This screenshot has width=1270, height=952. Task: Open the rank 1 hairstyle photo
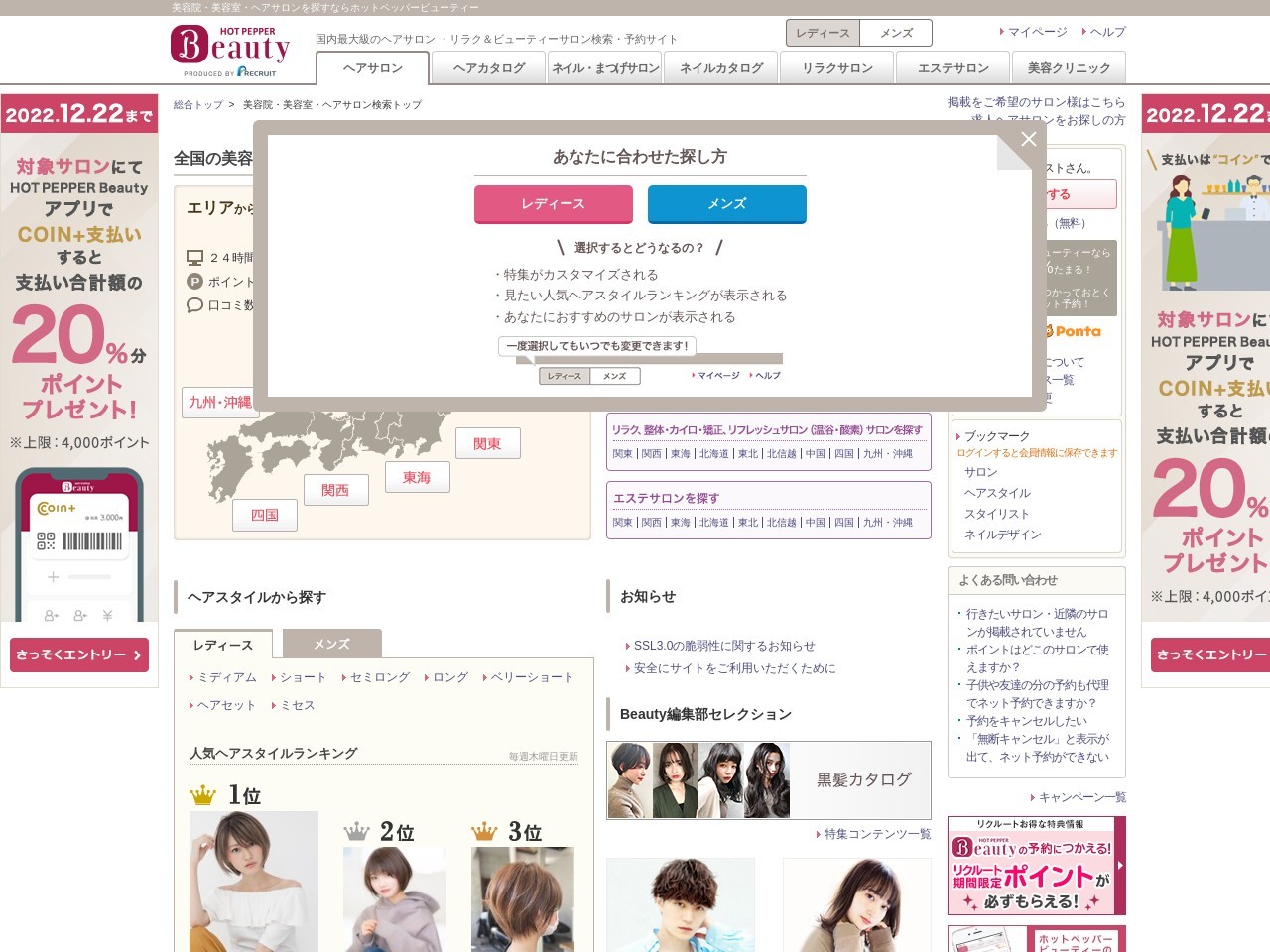point(254,882)
